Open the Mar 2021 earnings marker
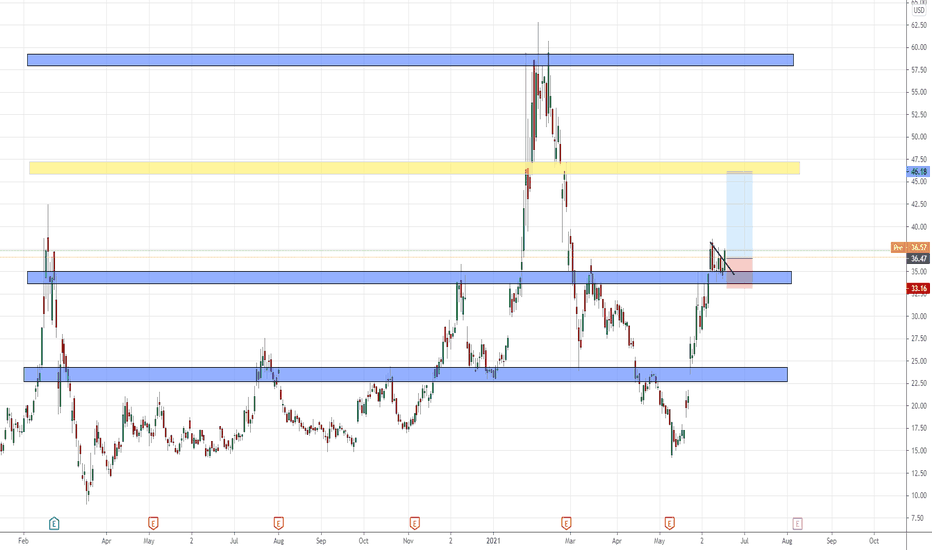The height and width of the screenshot is (550, 932). coord(566,523)
